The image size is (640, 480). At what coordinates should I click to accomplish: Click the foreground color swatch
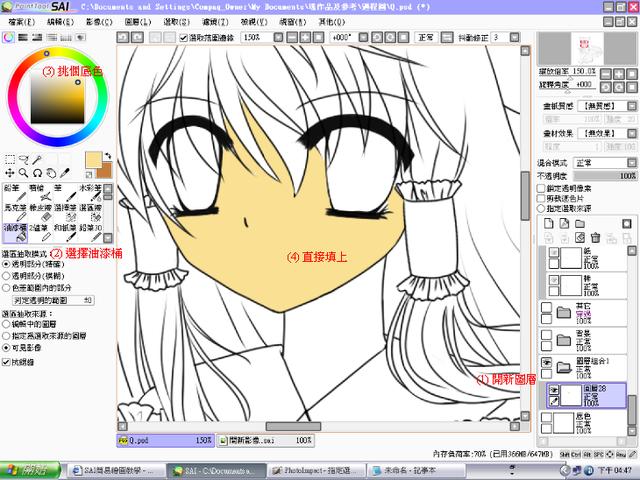click(x=93, y=160)
